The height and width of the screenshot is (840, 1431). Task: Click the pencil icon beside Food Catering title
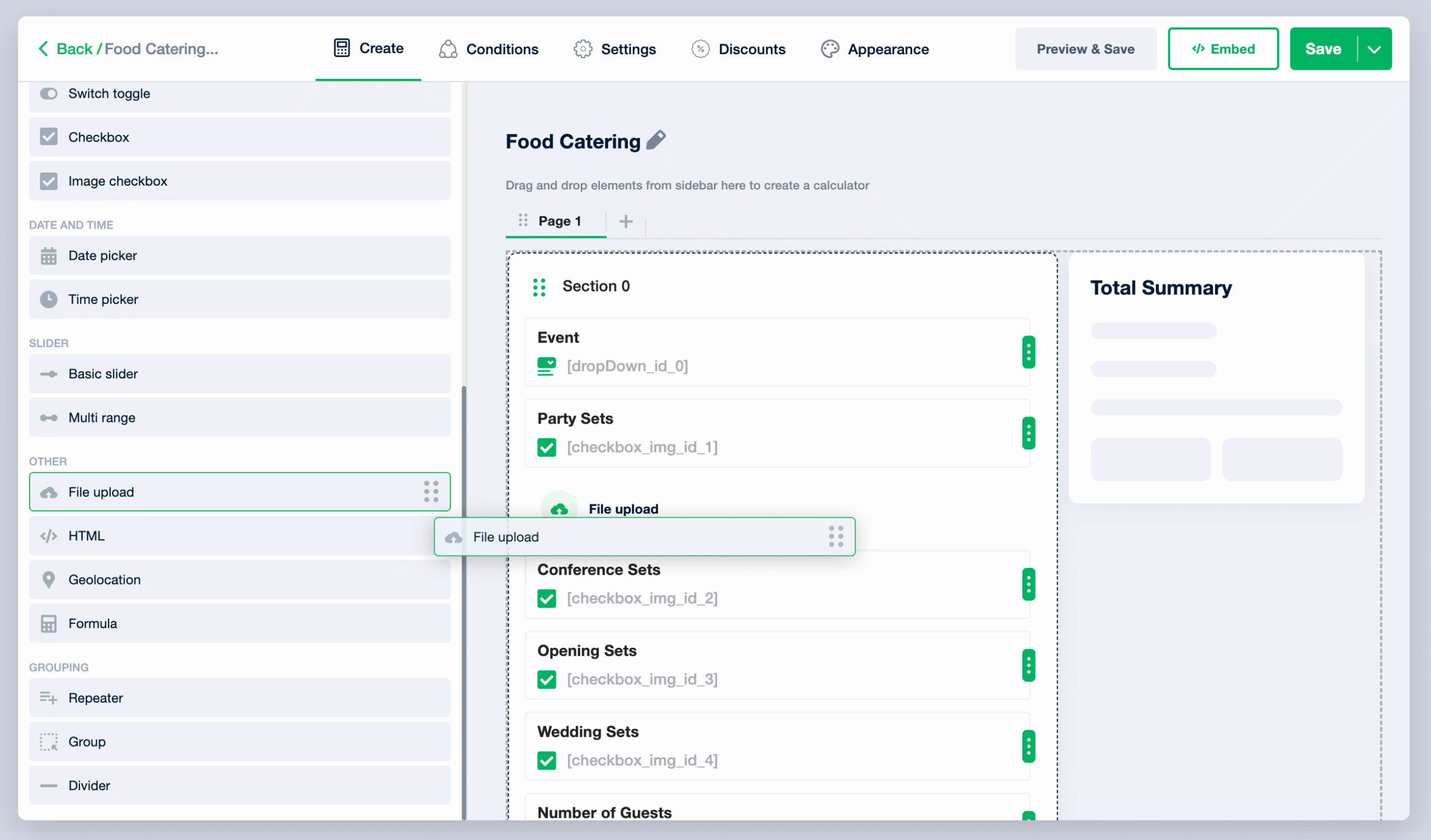656,140
